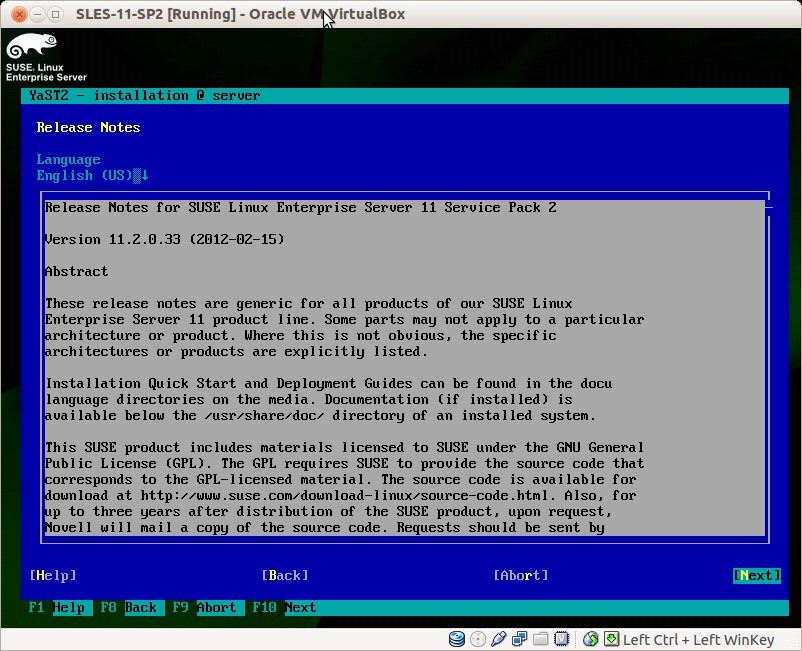Close the VirtualBox window

(19, 14)
